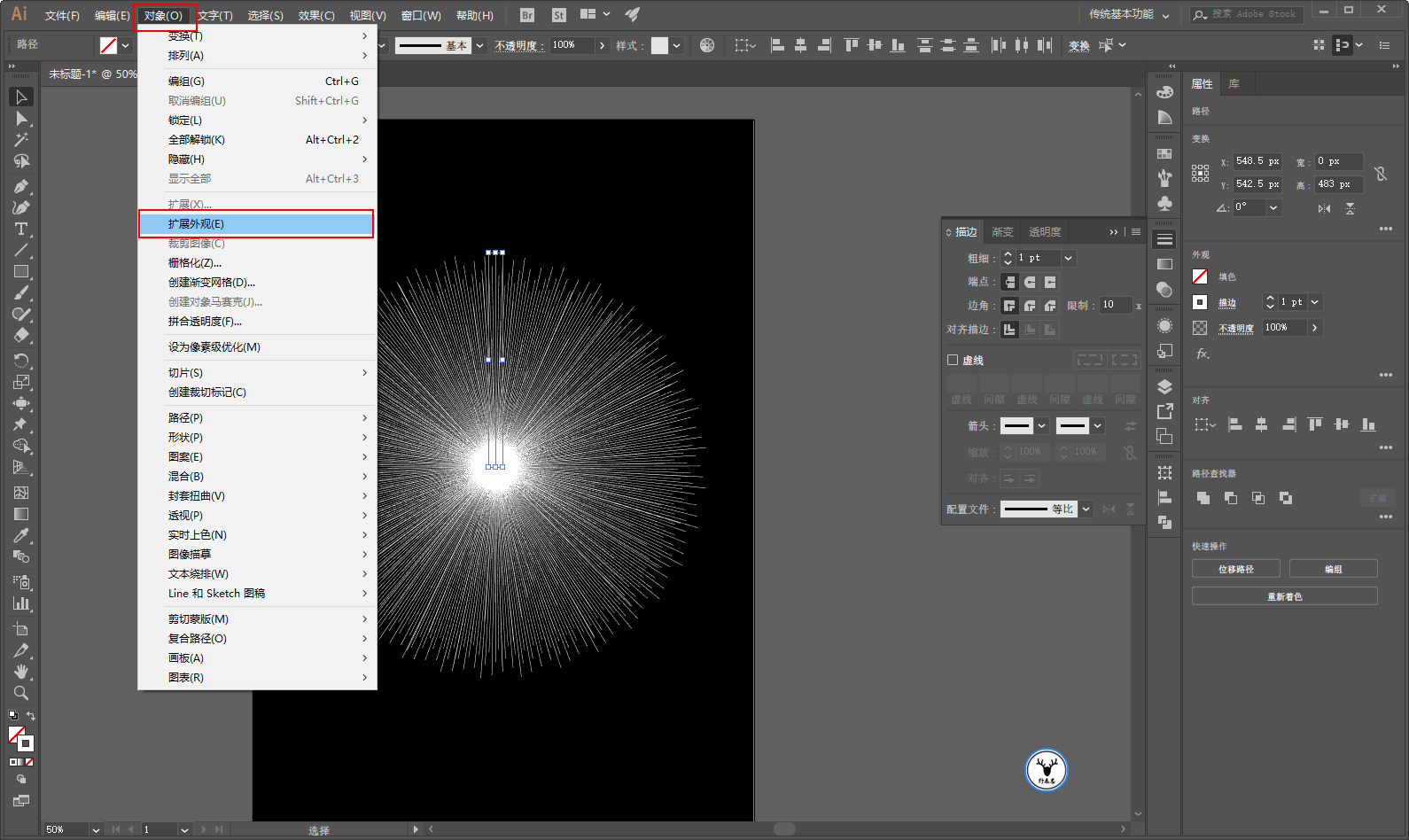Open the stroke weight dropdown in 描边 panel
1409x840 pixels.
tap(1068, 258)
